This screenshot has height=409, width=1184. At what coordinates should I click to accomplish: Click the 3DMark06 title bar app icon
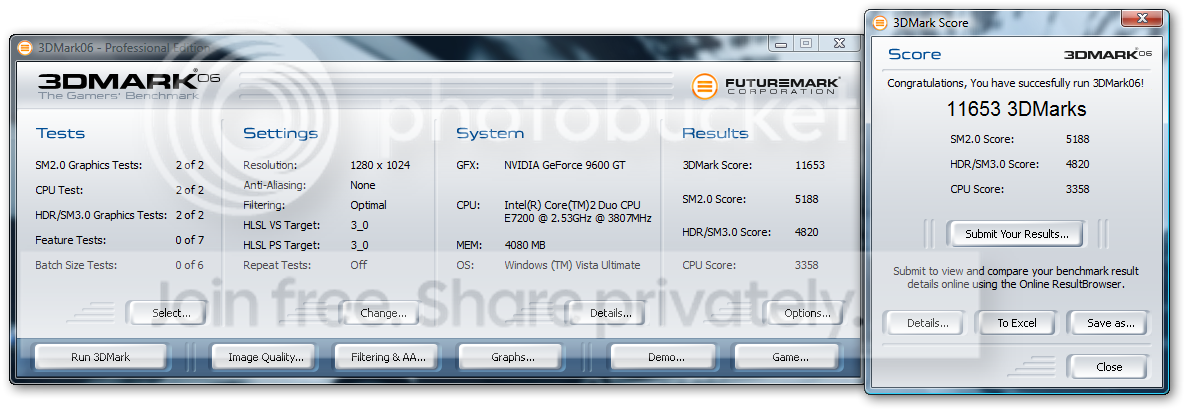pyautogui.click(x=25, y=48)
